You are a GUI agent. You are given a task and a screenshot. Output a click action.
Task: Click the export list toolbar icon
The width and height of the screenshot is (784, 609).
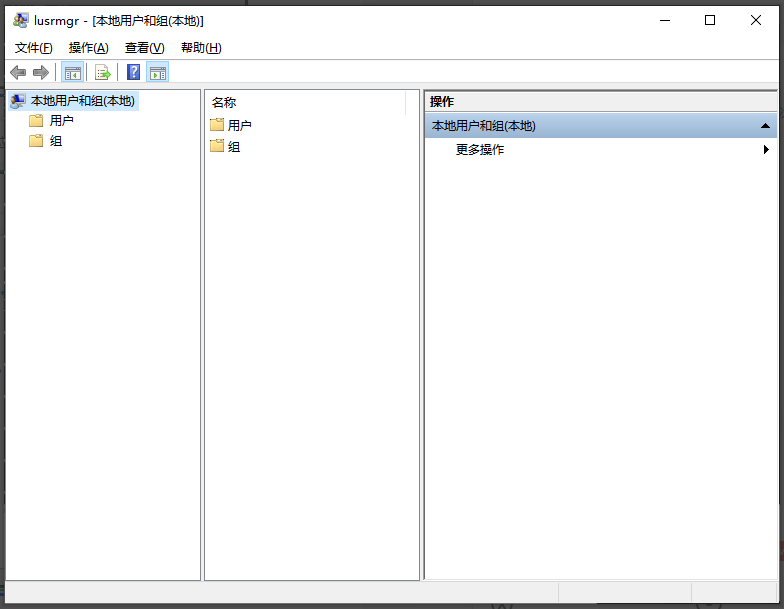102,73
